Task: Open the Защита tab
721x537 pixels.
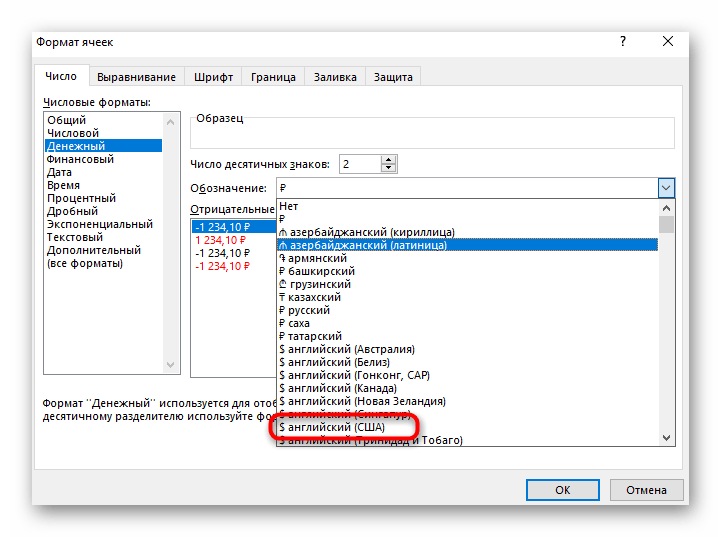Action: (393, 77)
